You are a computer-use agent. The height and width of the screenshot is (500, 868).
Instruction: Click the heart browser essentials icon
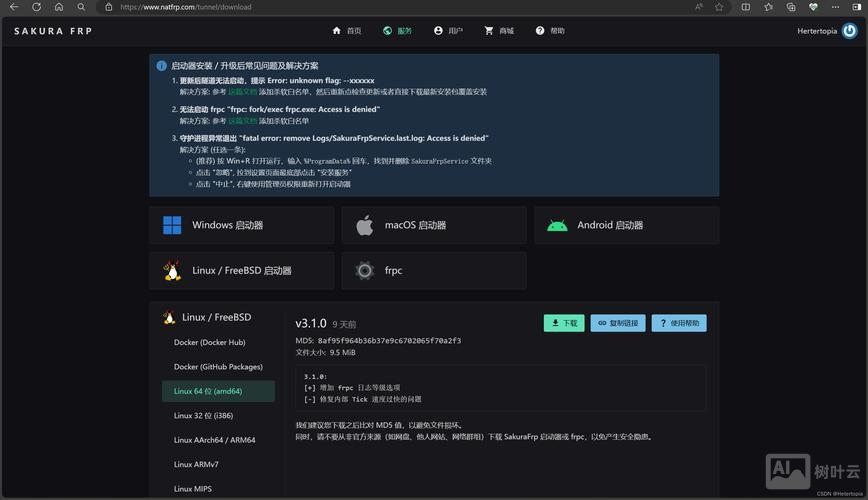pyautogui.click(x=813, y=7)
